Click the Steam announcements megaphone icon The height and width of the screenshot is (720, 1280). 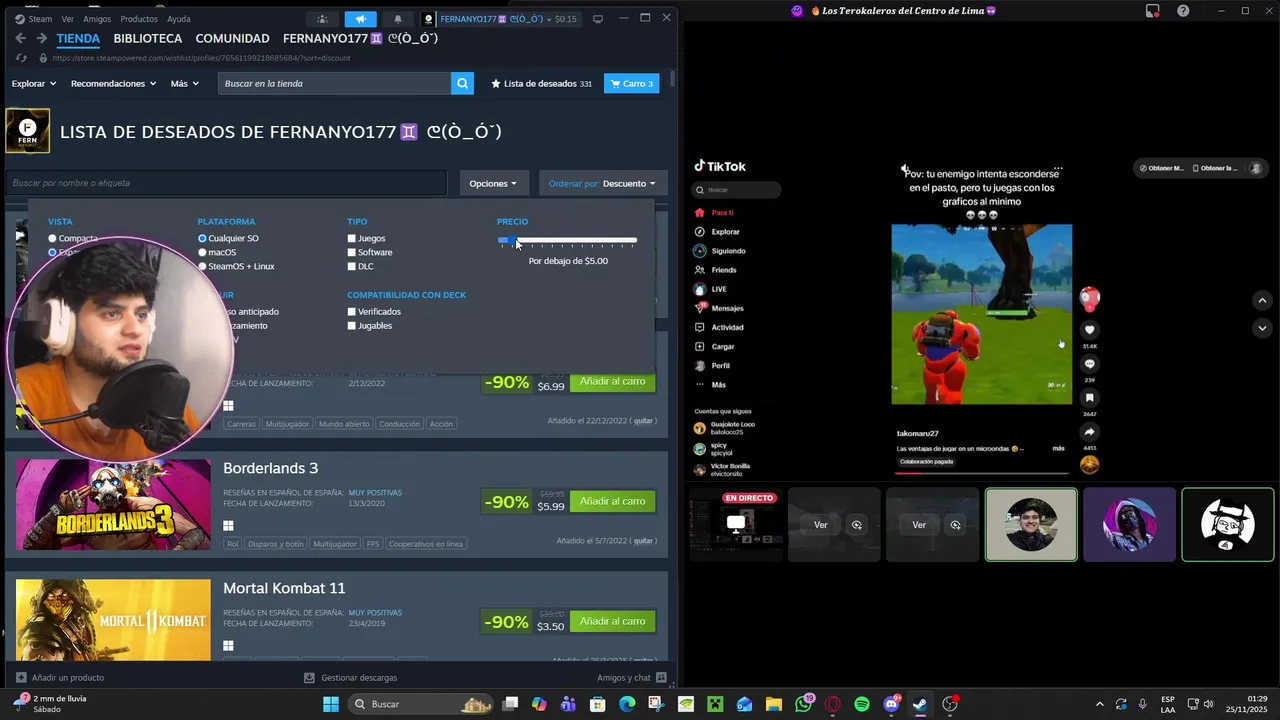click(360, 19)
